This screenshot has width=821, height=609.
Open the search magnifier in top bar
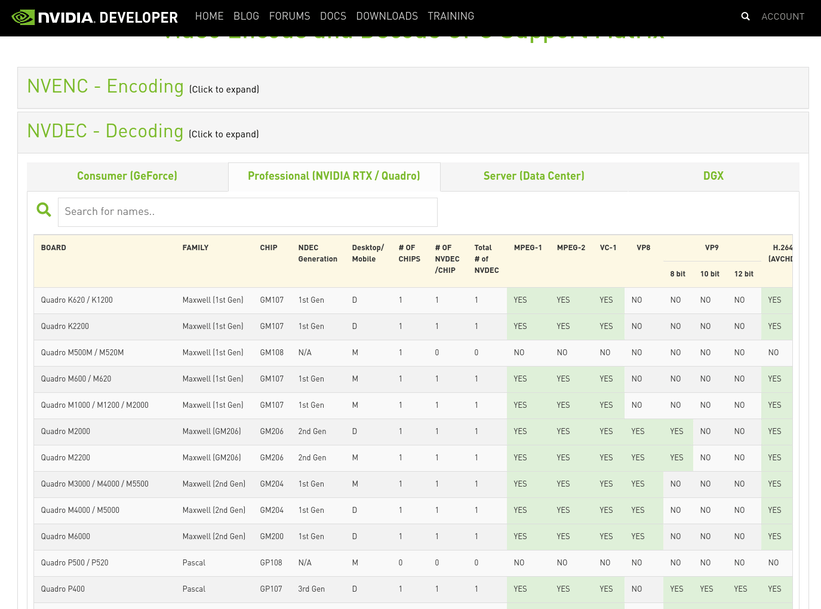click(x=745, y=17)
